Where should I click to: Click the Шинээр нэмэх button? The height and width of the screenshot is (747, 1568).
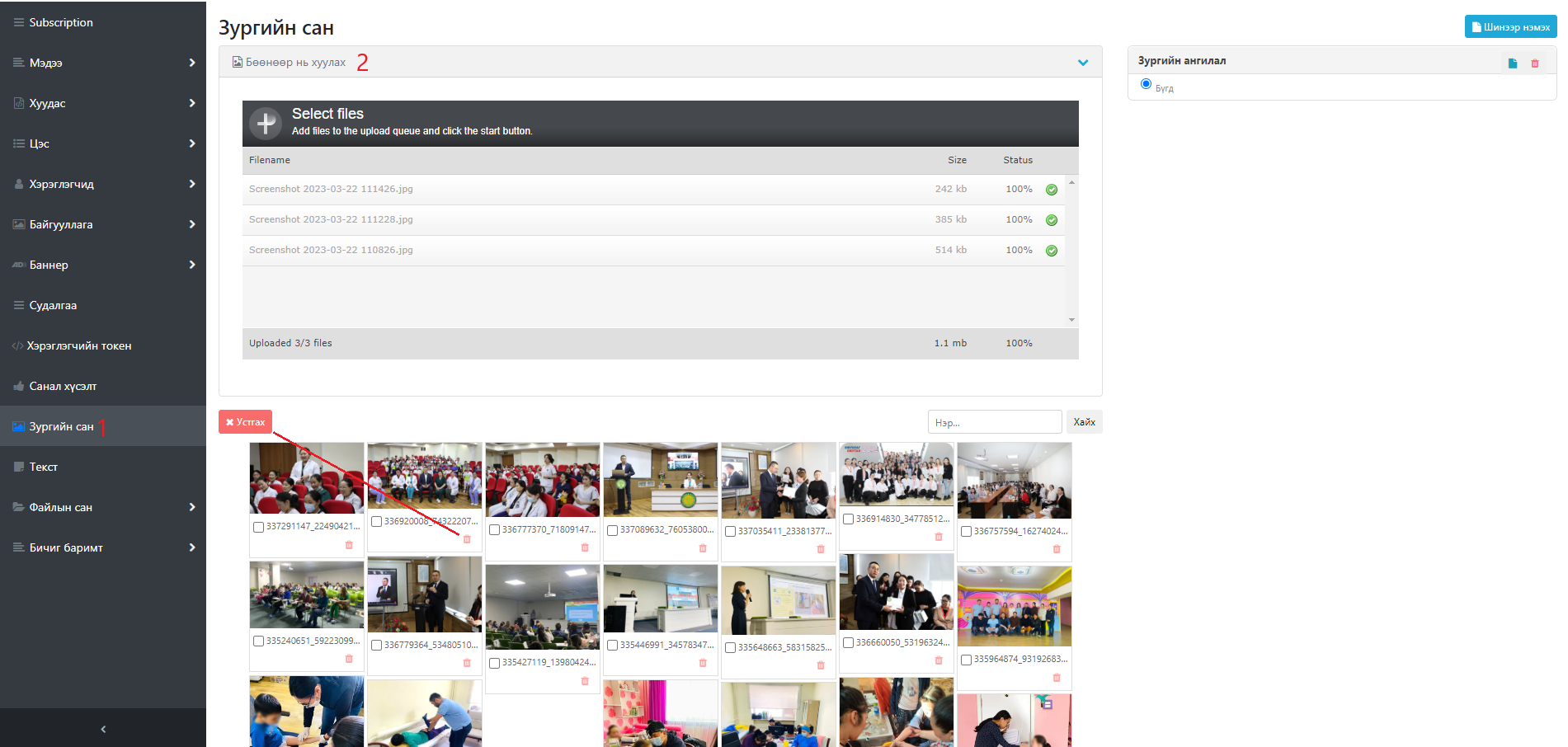click(1510, 27)
